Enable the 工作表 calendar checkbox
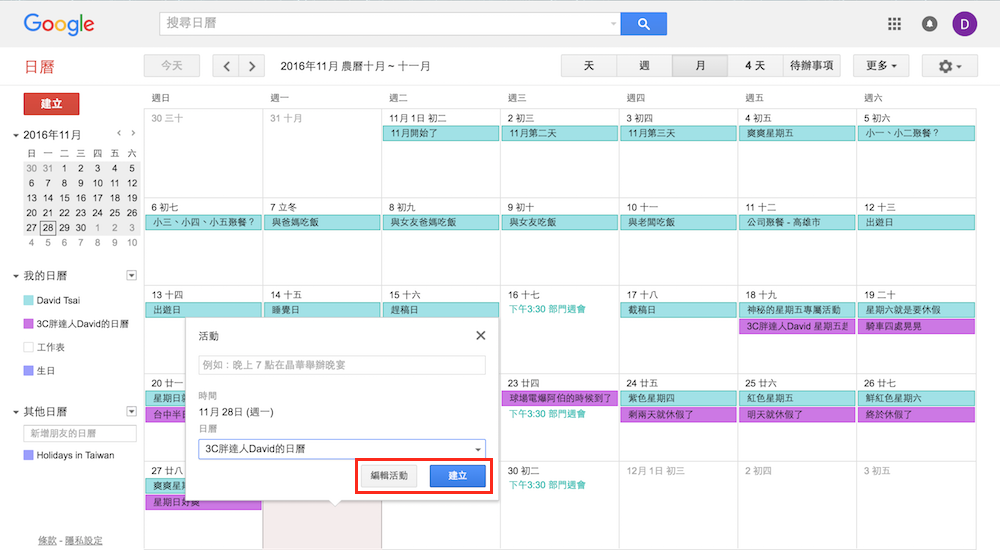This screenshot has height=550, width=1000. [x=28, y=347]
